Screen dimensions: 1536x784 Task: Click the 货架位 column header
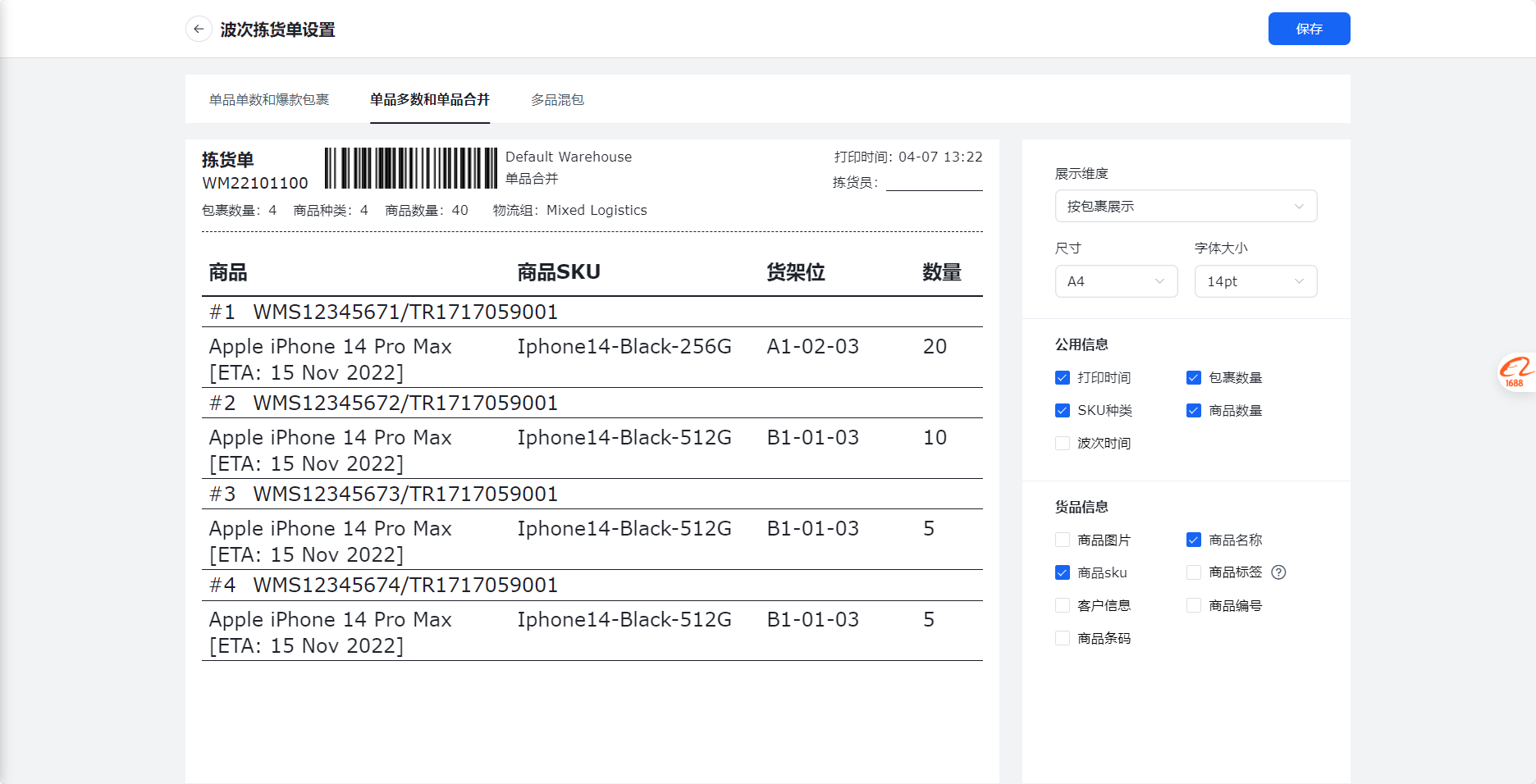(x=796, y=272)
